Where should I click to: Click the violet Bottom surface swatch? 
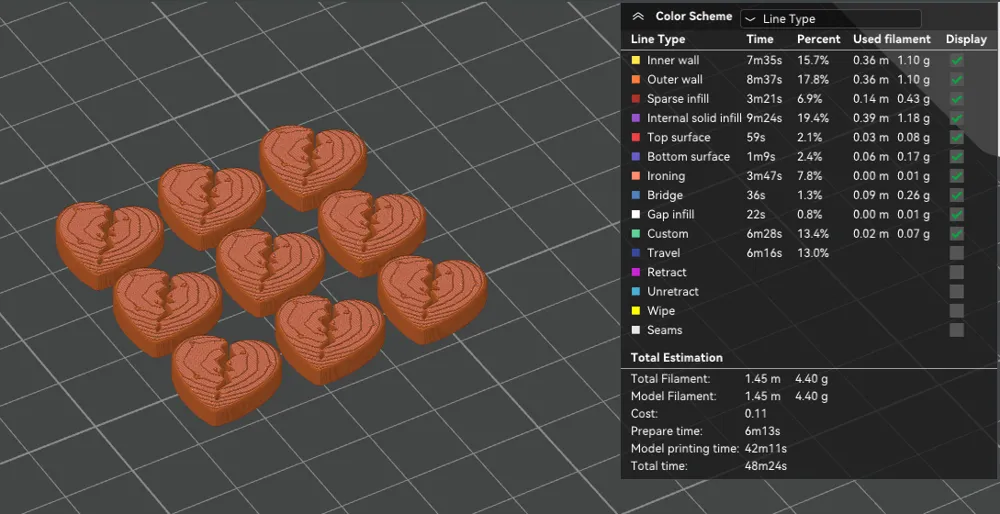pos(635,157)
